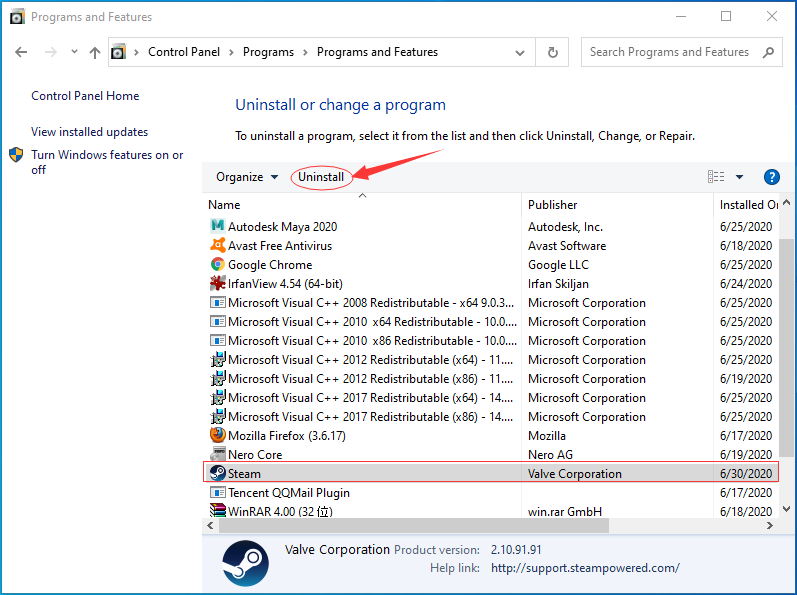Click the Avast Free Antivirus icon
Screen dimensions: 797x595
pyautogui.click(x=218, y=245)
